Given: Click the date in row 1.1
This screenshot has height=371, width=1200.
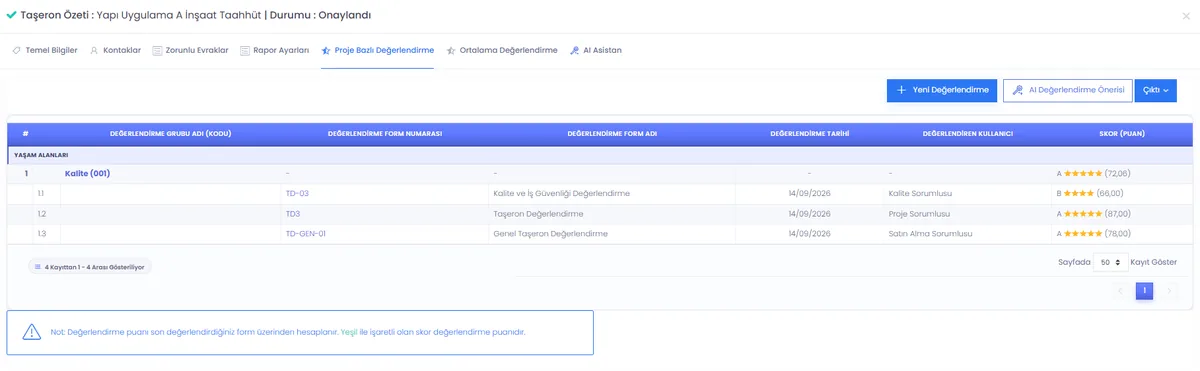Looking at the screenshot, I should [809, 193].
